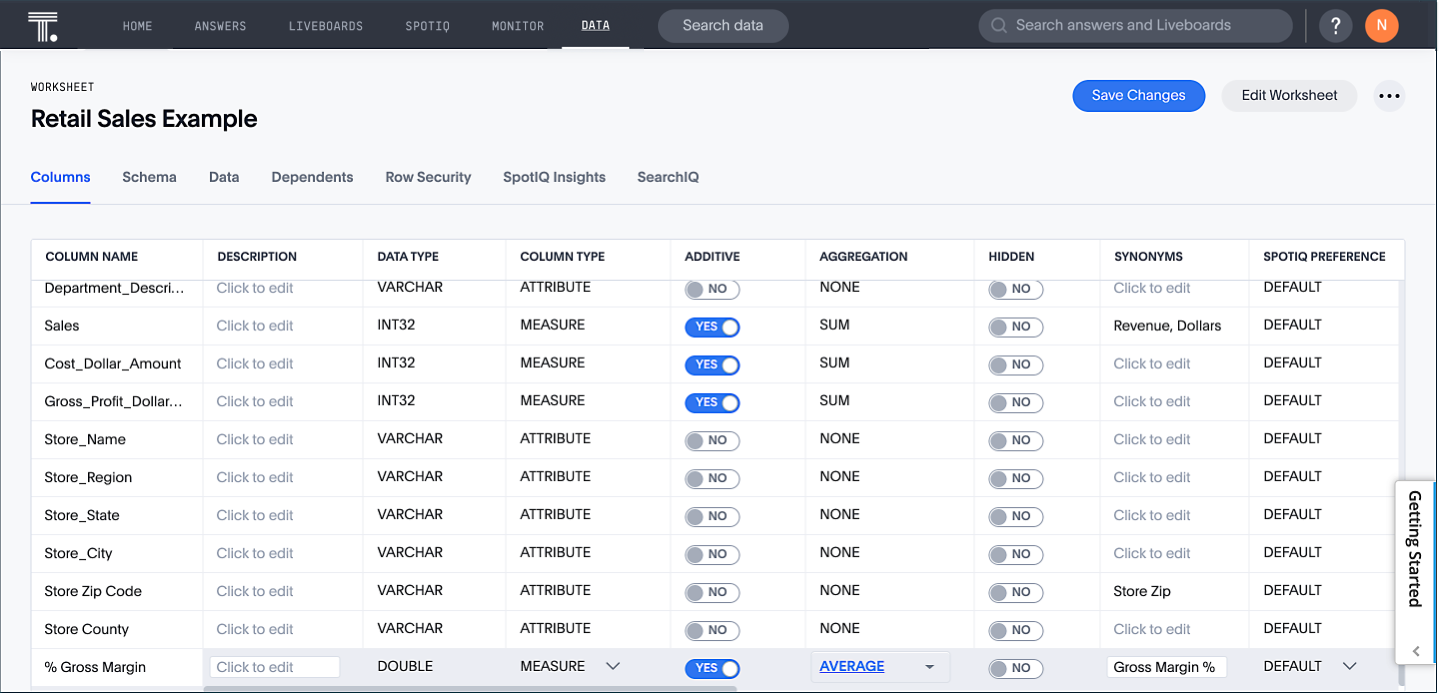The image size is (1439, 693).
Task: Disable Additive for the % Gross Margin column
Action: 712,669
